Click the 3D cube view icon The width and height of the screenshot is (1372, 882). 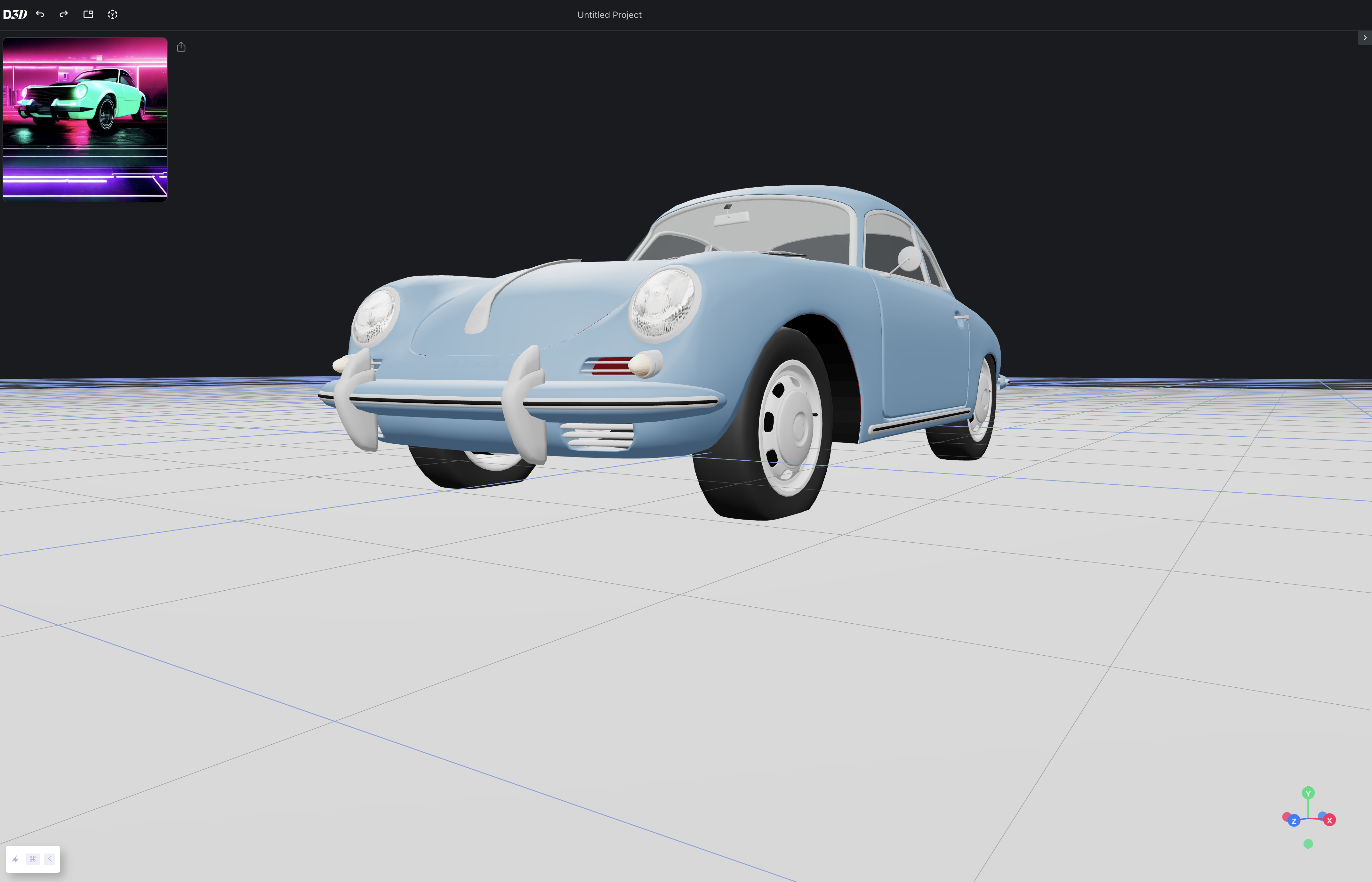(113, 14)
